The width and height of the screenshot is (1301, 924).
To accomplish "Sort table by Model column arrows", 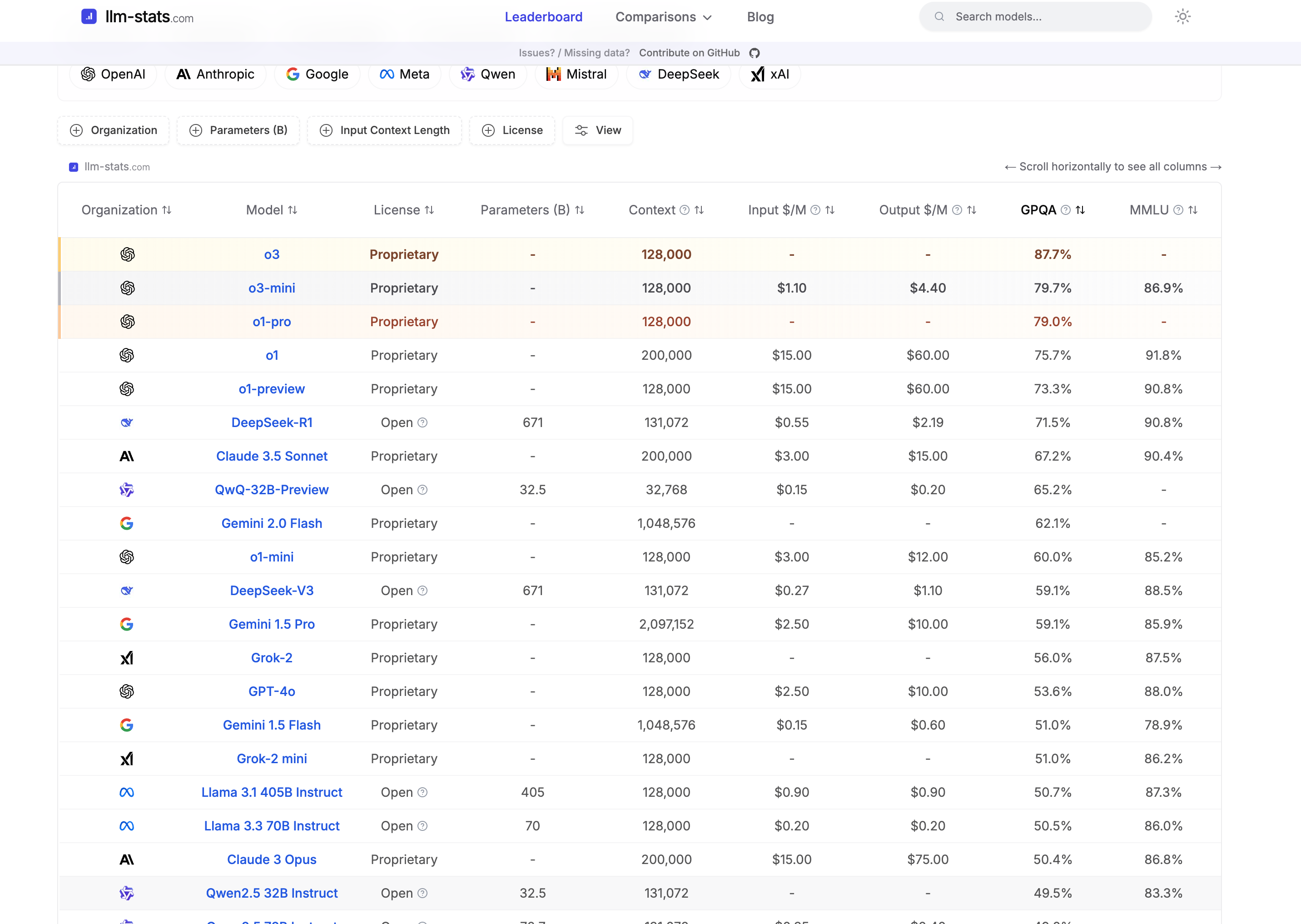I will (293, 210).
